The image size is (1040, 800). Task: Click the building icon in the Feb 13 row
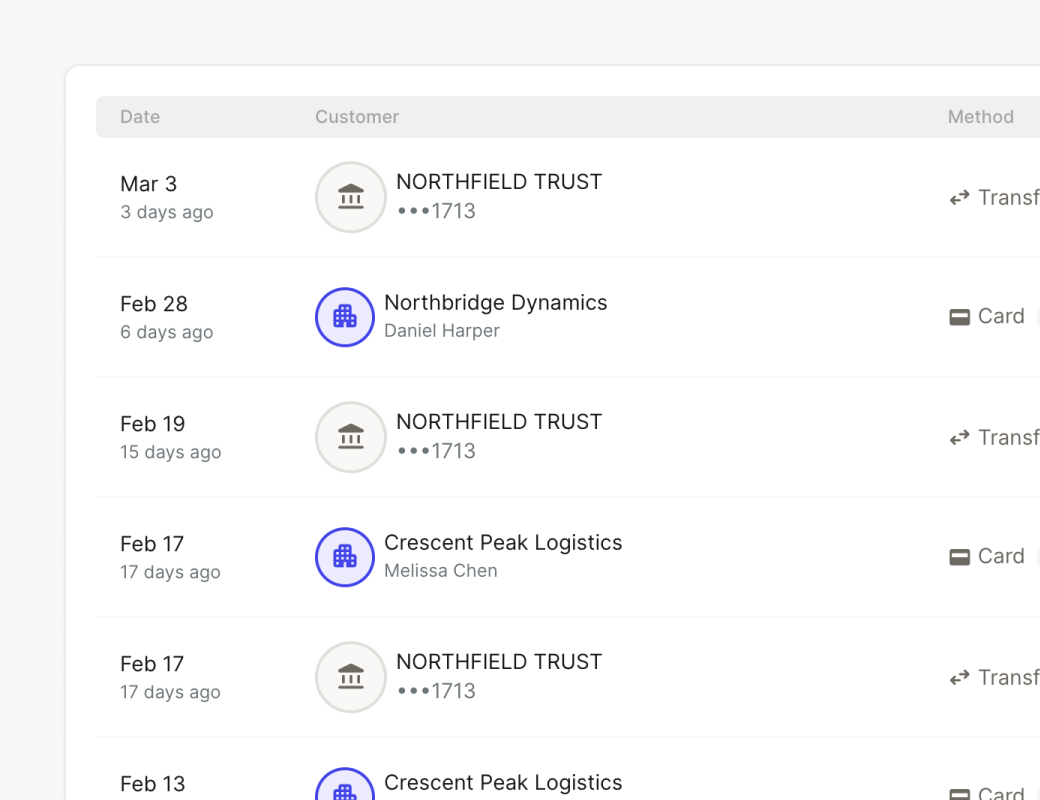[345, 790]
